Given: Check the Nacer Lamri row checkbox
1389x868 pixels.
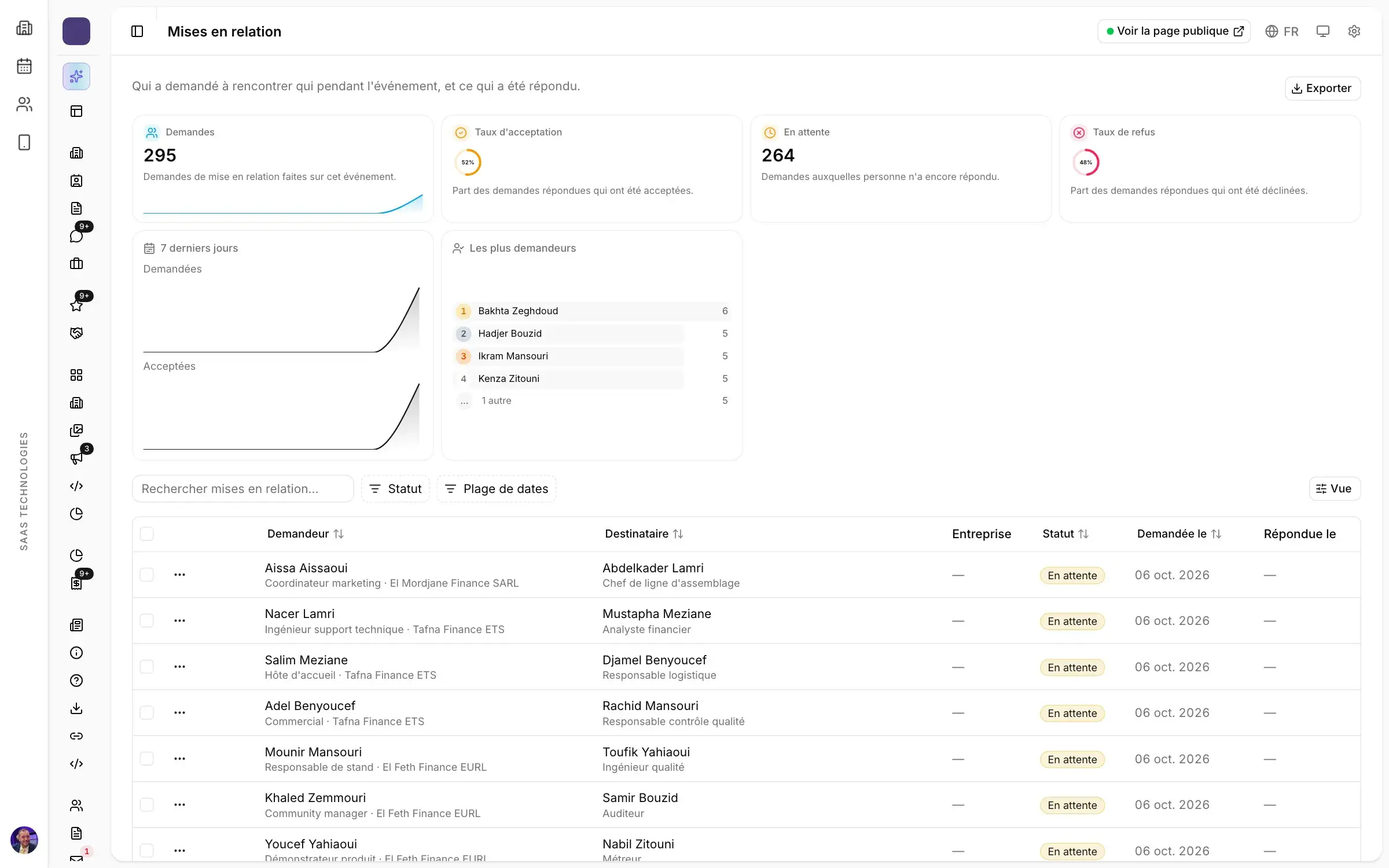Looking at the screenshot, I should 147,620.
